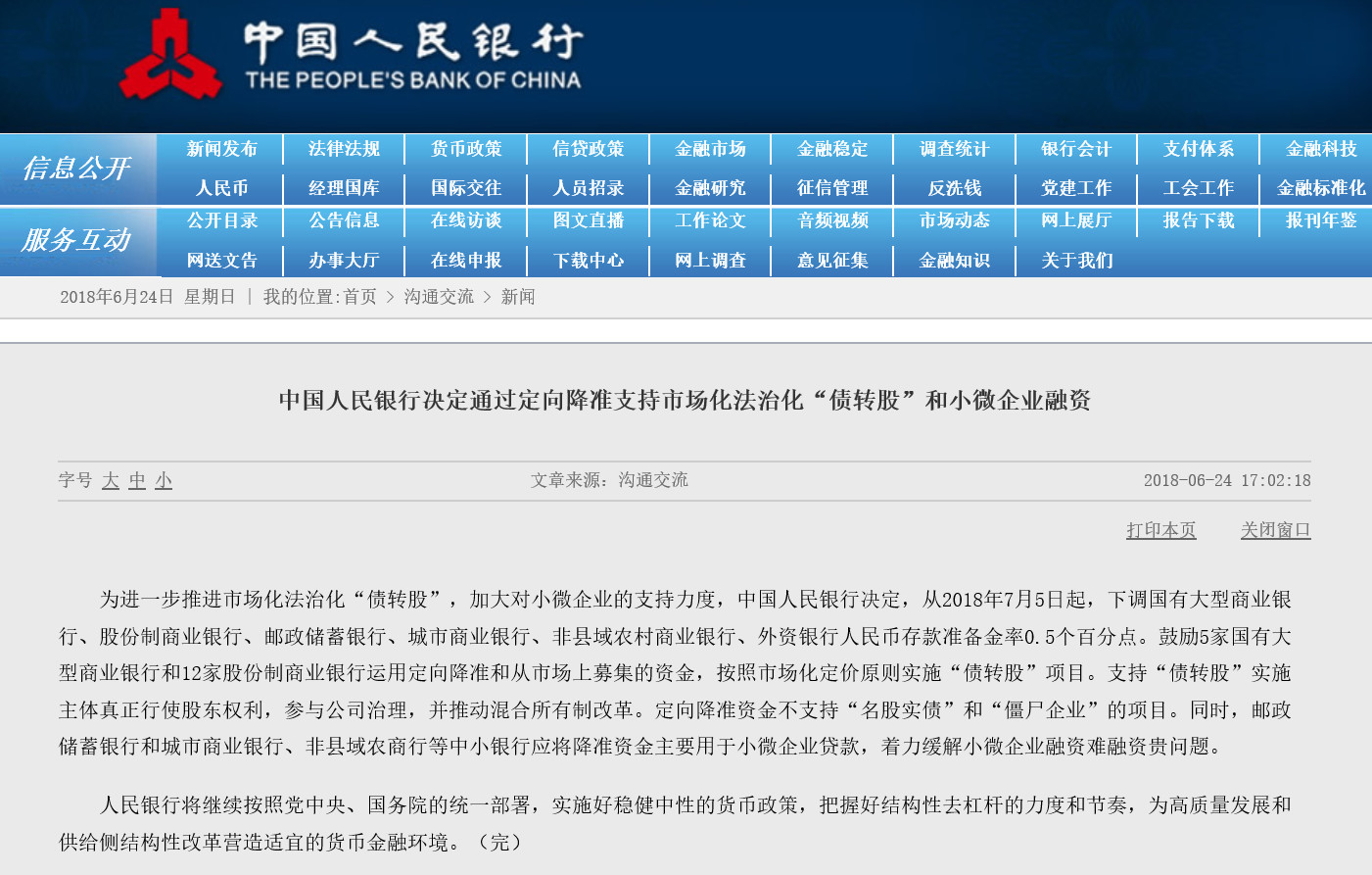Set font size to 大
Image resolution: width=1372 pixels, height=875 pixels.
pyautogui.click(x=111, y=480)
